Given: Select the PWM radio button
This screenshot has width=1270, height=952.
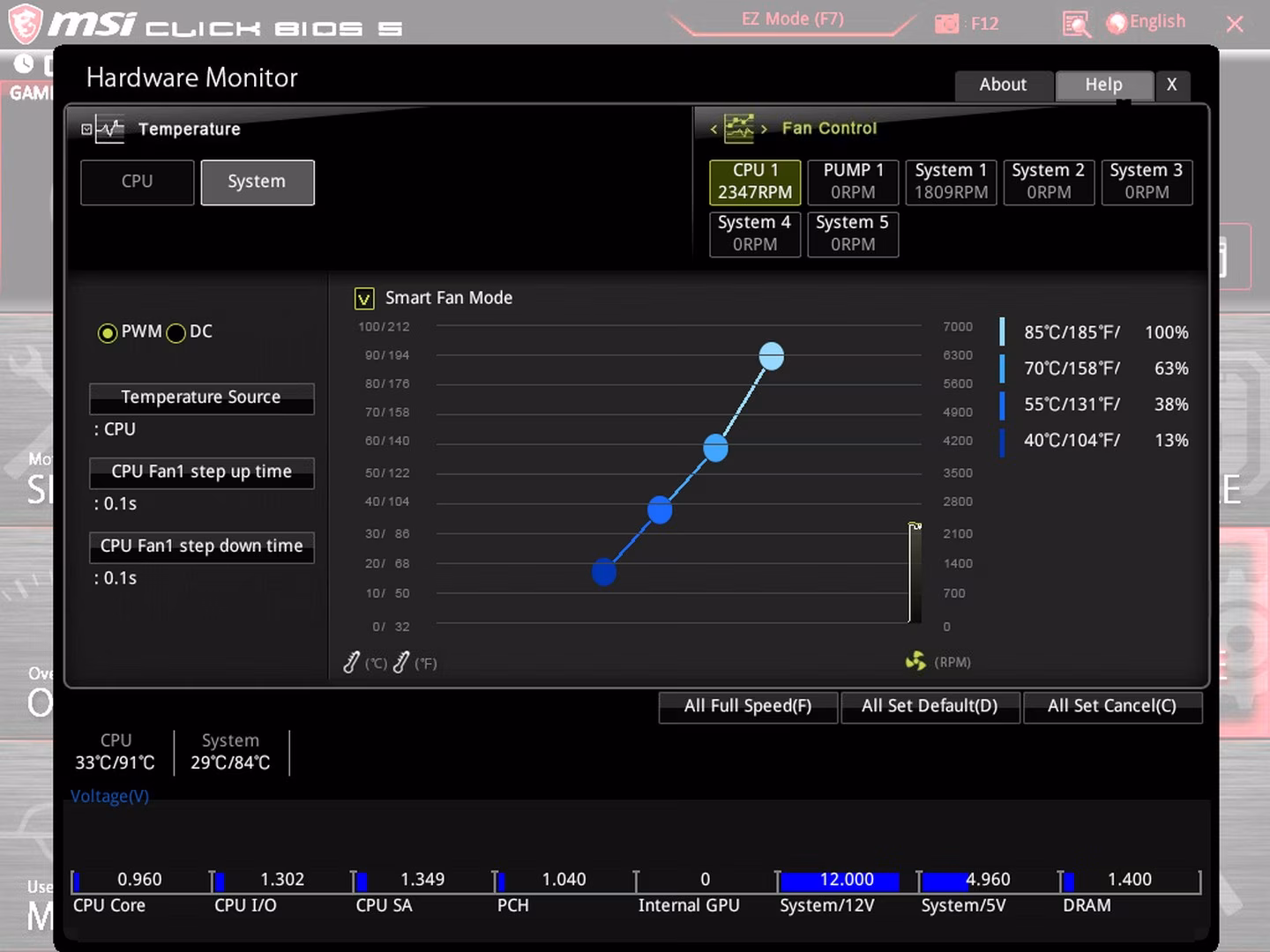Looking at the screenshot, I should point(108,333).
